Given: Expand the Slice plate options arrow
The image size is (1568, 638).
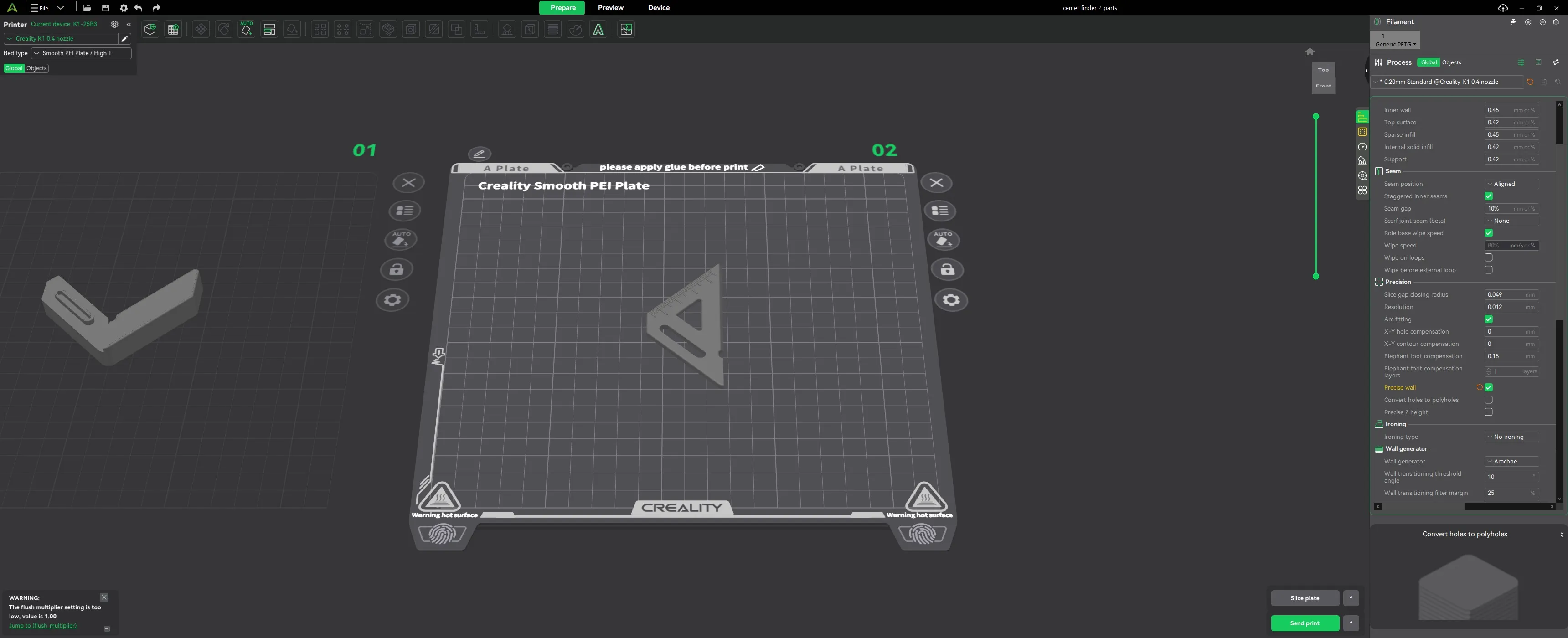Looking at the screenshot, I should 1351,598.
